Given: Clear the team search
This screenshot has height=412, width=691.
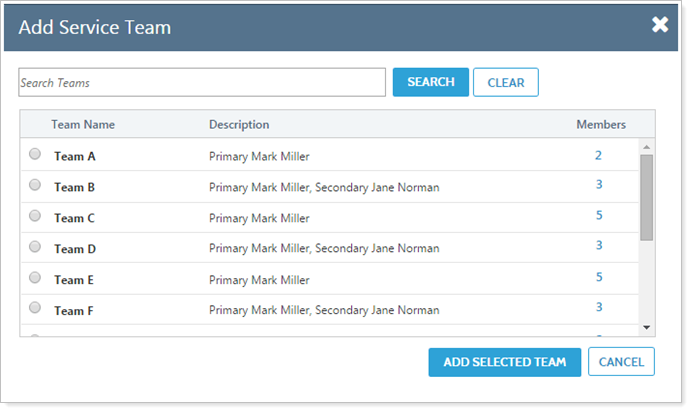Looking at the screenshot, I should 505,83.
